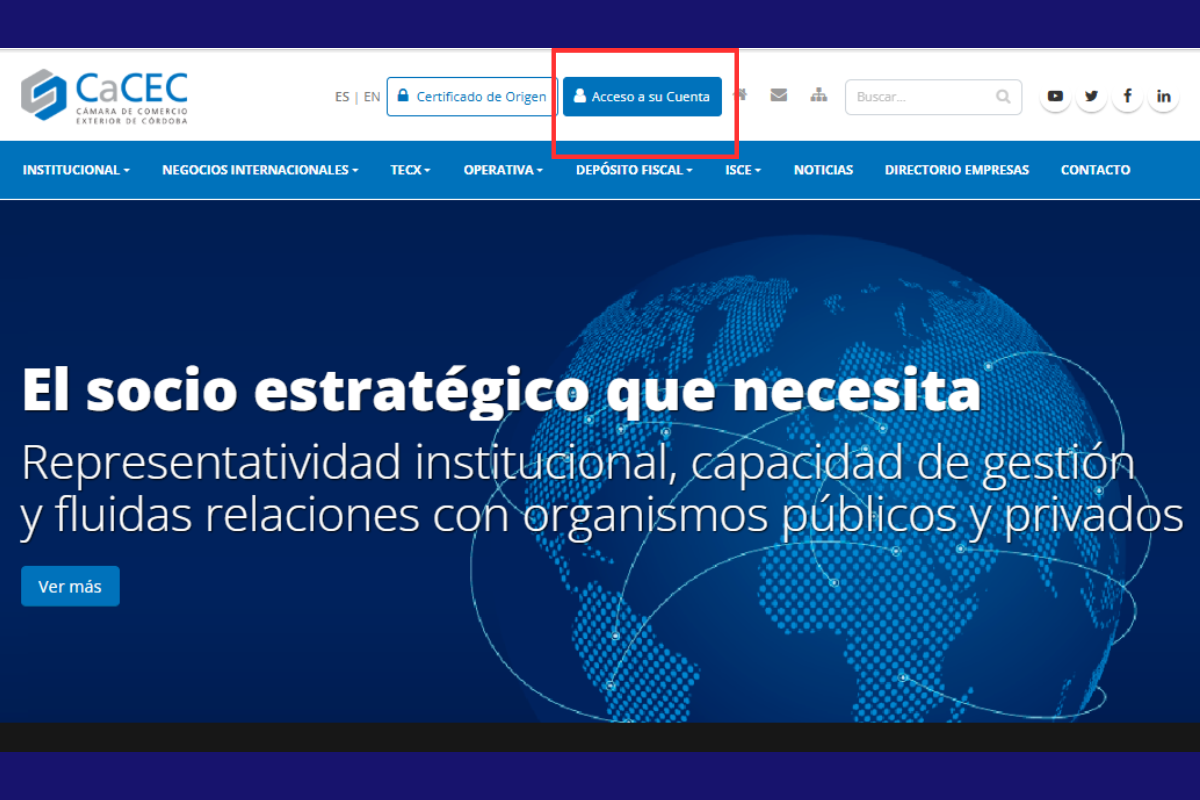Switch language to ES
The image size is (1200, 800).
click(342, 97)
